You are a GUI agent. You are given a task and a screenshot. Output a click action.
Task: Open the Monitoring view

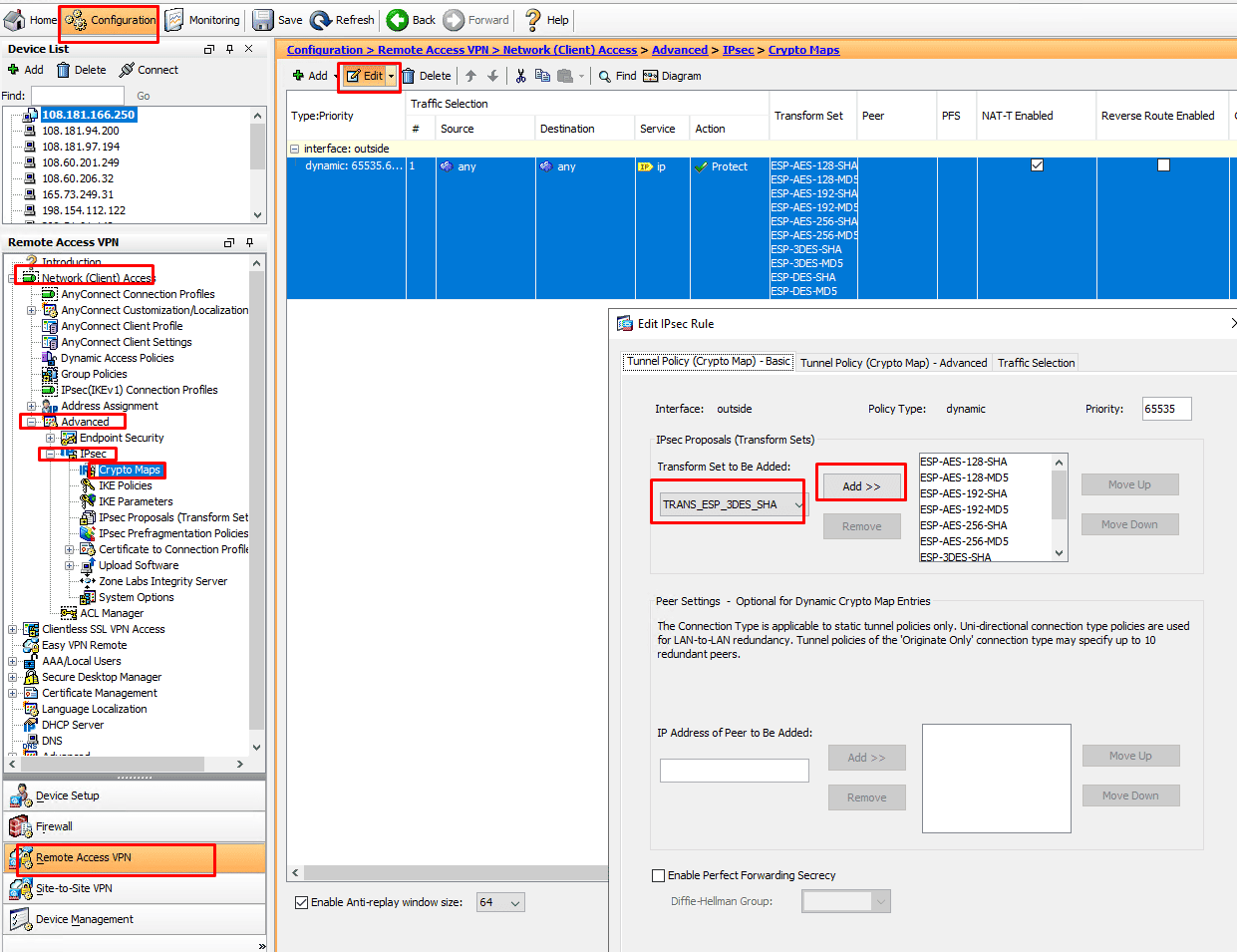[x=202, y=19]
